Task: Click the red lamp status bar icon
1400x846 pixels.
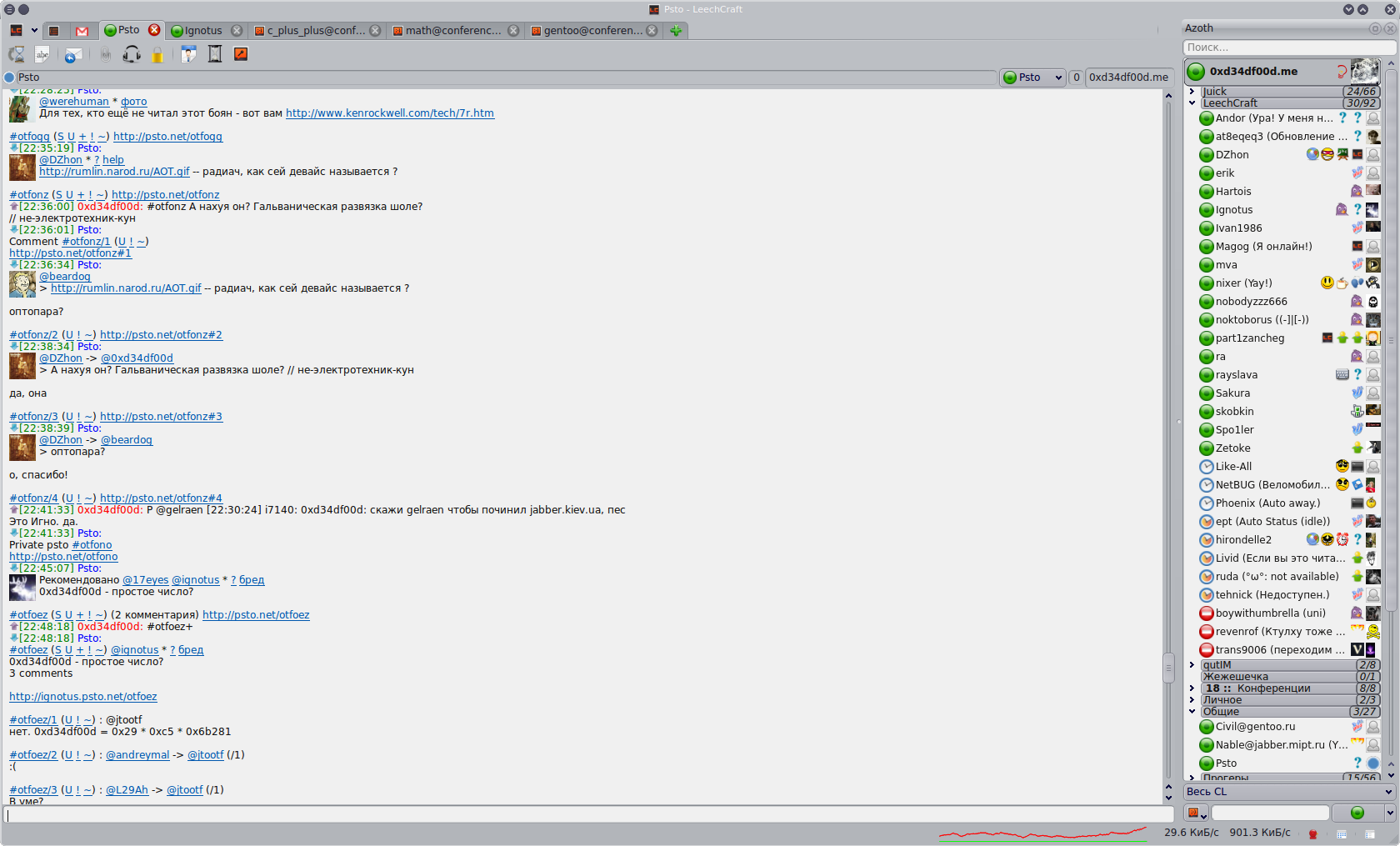Action: click(1313, 833)
